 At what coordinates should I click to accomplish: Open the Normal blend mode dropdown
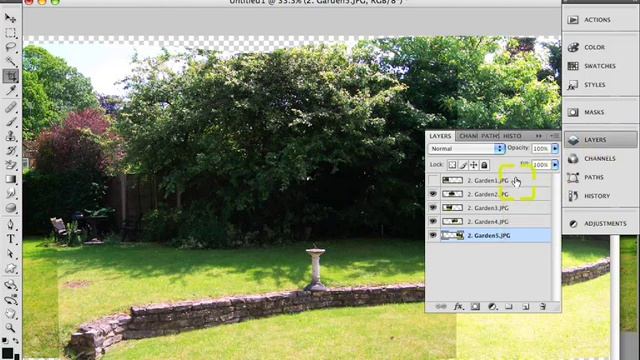coord(467,149)
